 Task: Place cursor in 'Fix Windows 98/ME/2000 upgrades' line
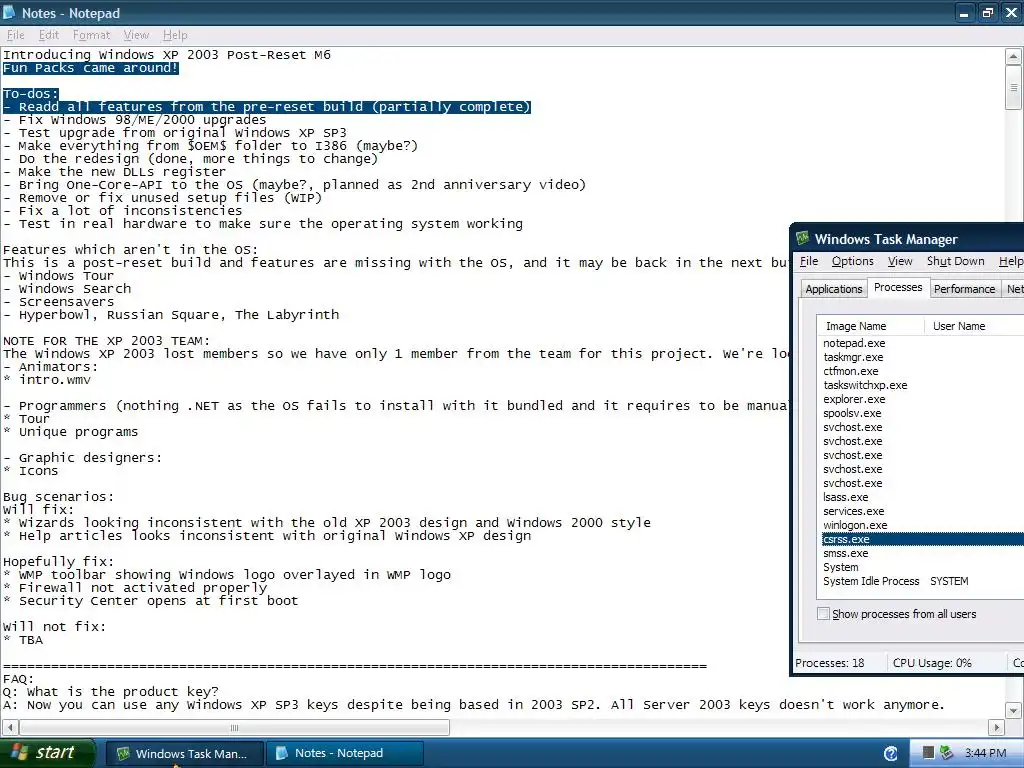click(135, 120)
